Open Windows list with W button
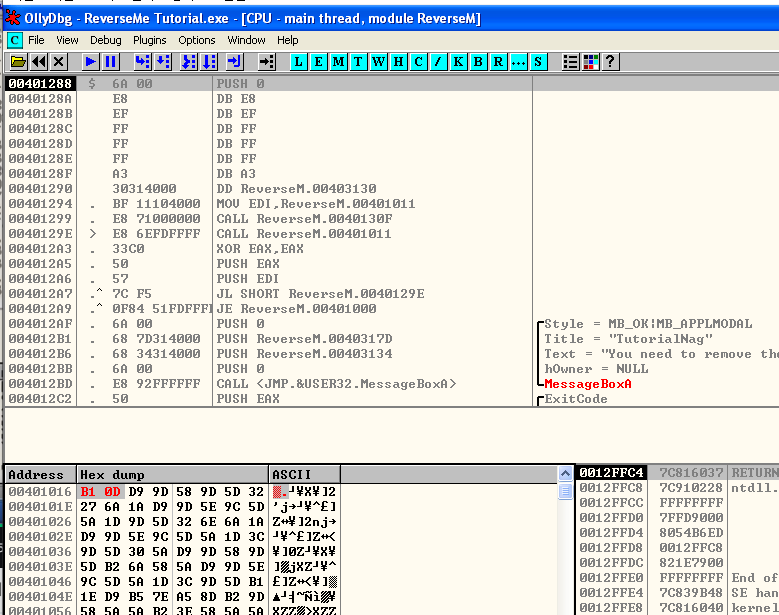Screen dimensions: 779x615 378,62
